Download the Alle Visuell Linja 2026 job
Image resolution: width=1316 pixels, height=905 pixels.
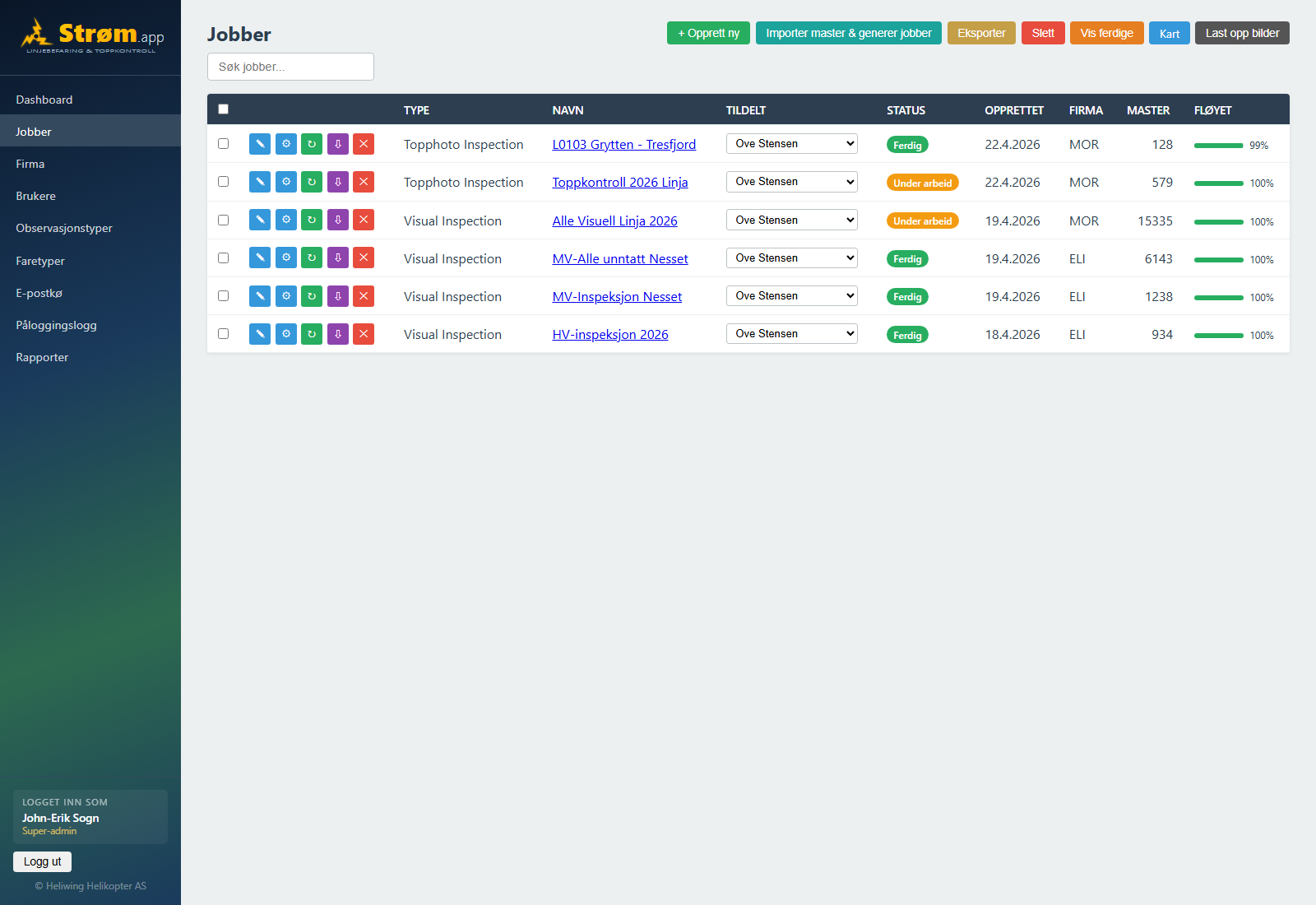coord(338,220)
